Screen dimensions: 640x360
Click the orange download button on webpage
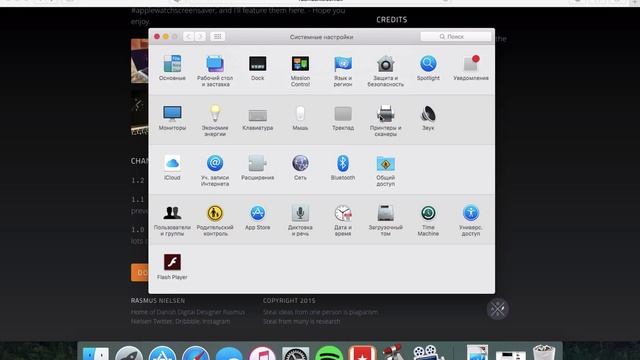pos(140,272)
